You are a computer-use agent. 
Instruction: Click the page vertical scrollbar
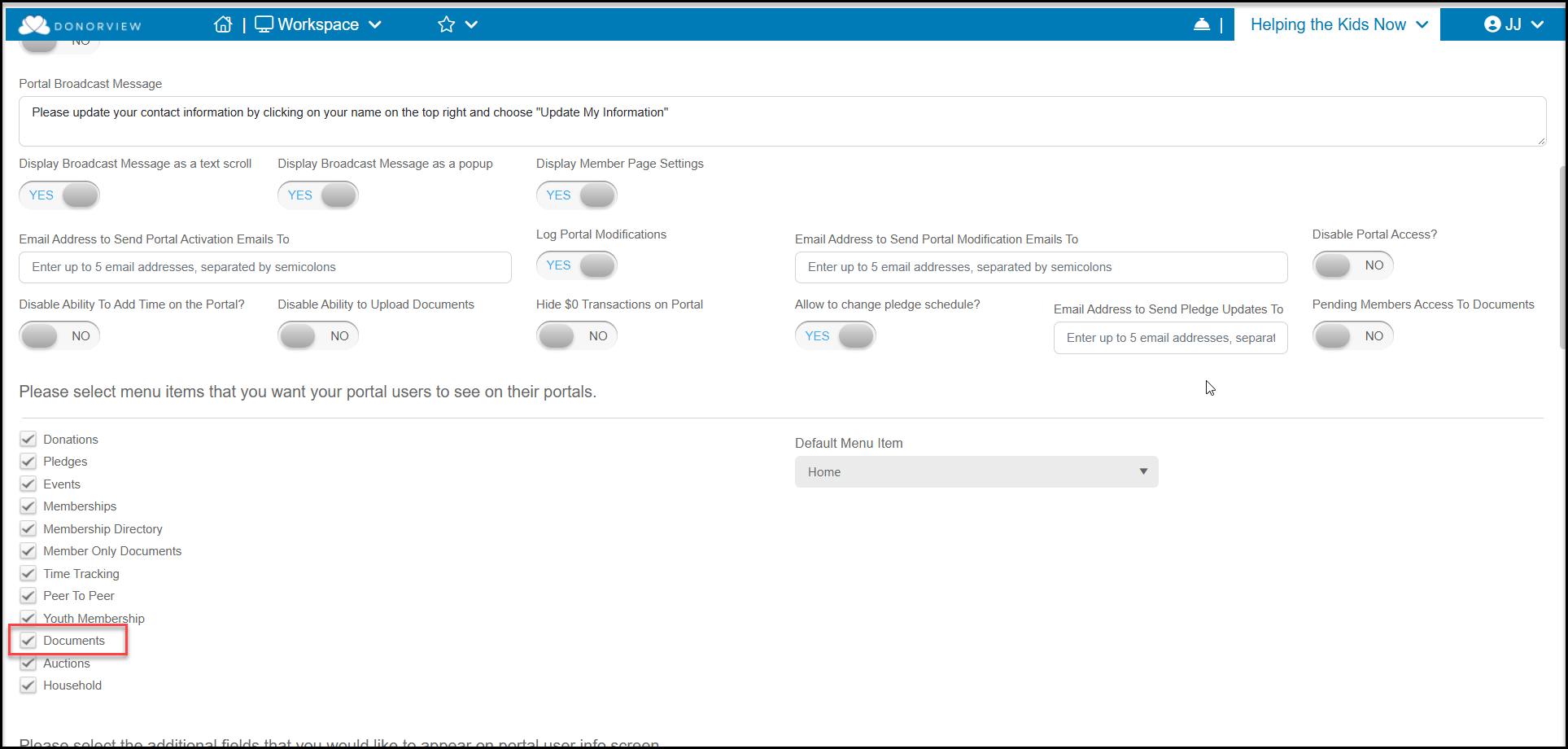point(1563,257)
